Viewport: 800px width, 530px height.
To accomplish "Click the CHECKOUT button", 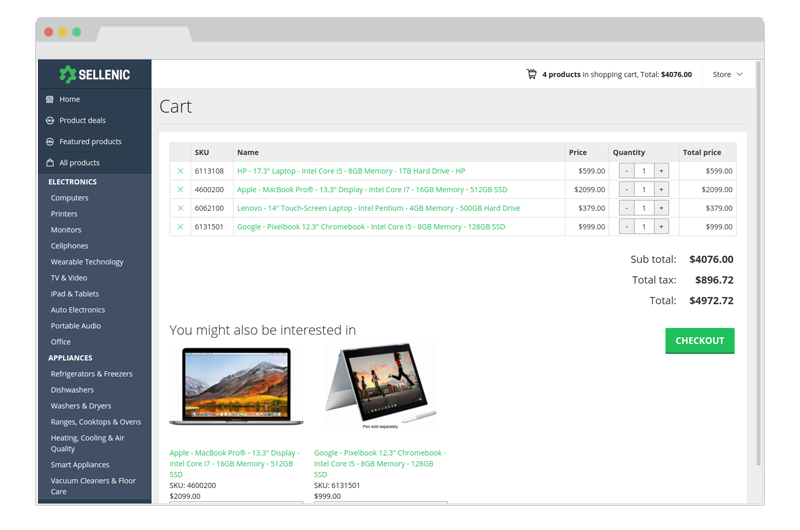I will click(x=699, y=341).
